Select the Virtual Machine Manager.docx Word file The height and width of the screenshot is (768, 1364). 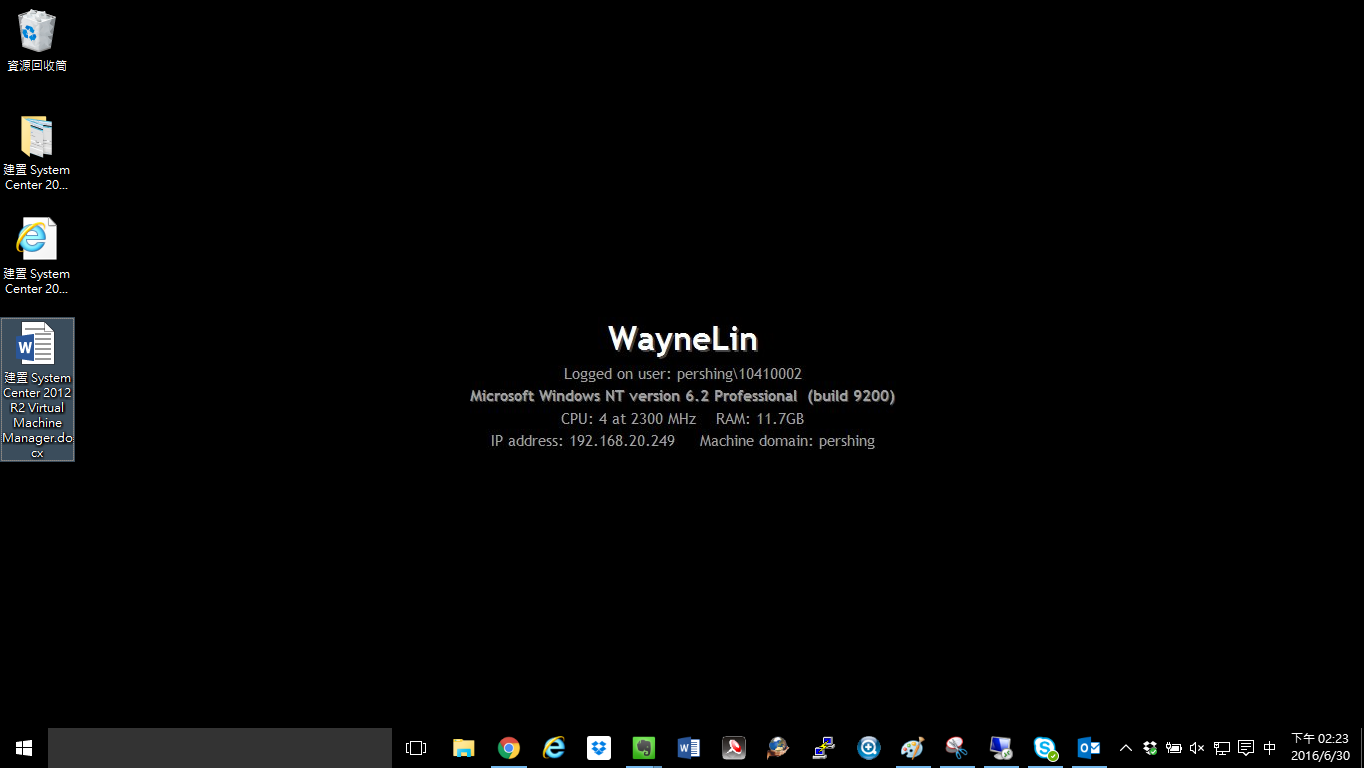(x=37, y=389)
